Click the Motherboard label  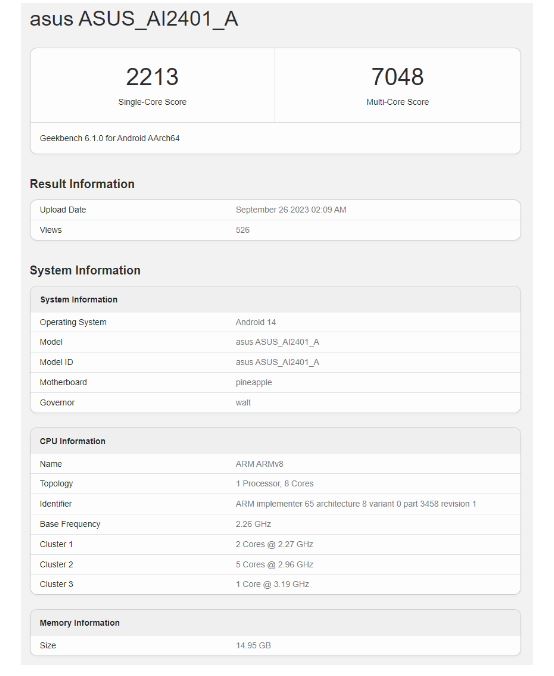(x=63, y=382)
